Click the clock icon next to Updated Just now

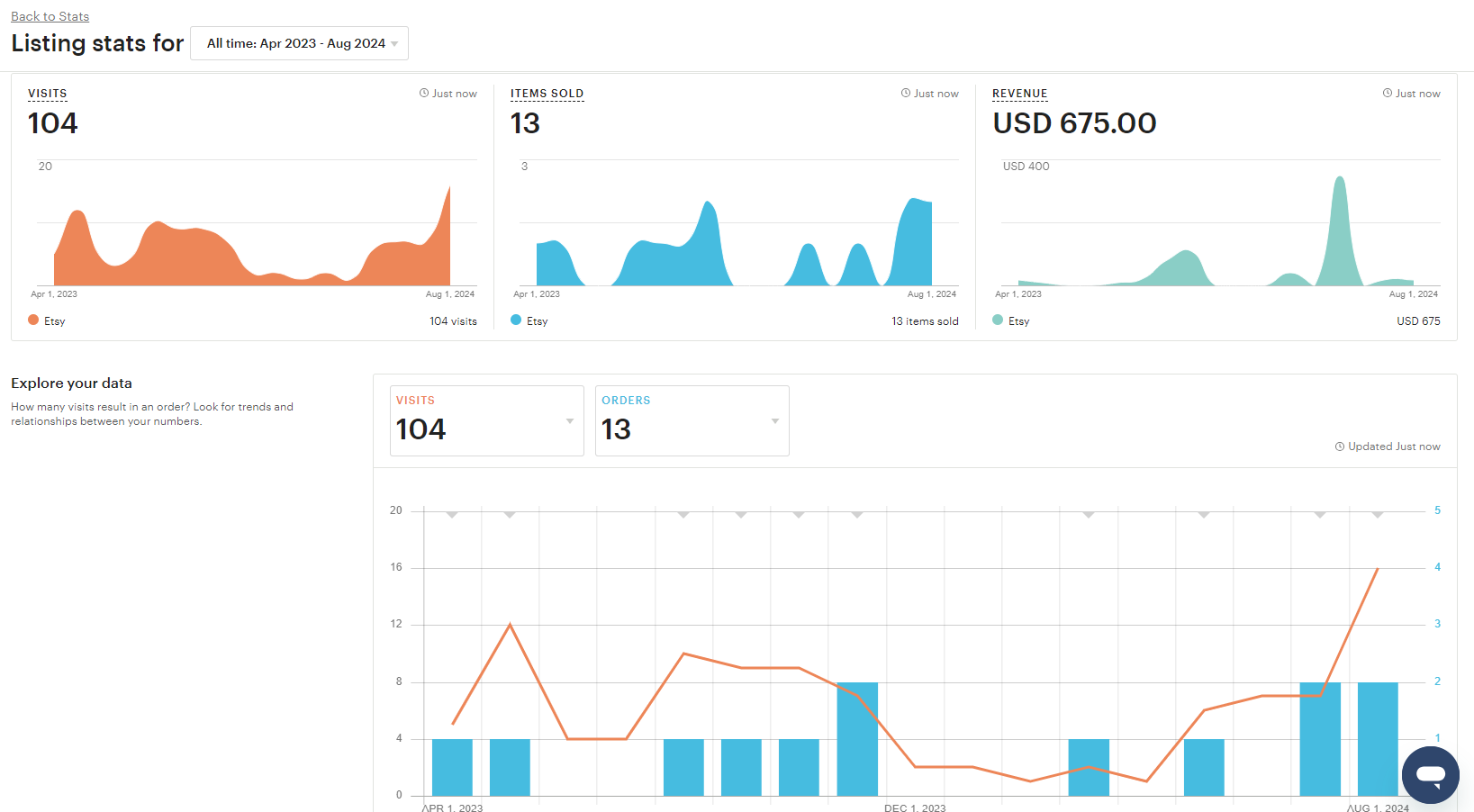coord(1339,447)
